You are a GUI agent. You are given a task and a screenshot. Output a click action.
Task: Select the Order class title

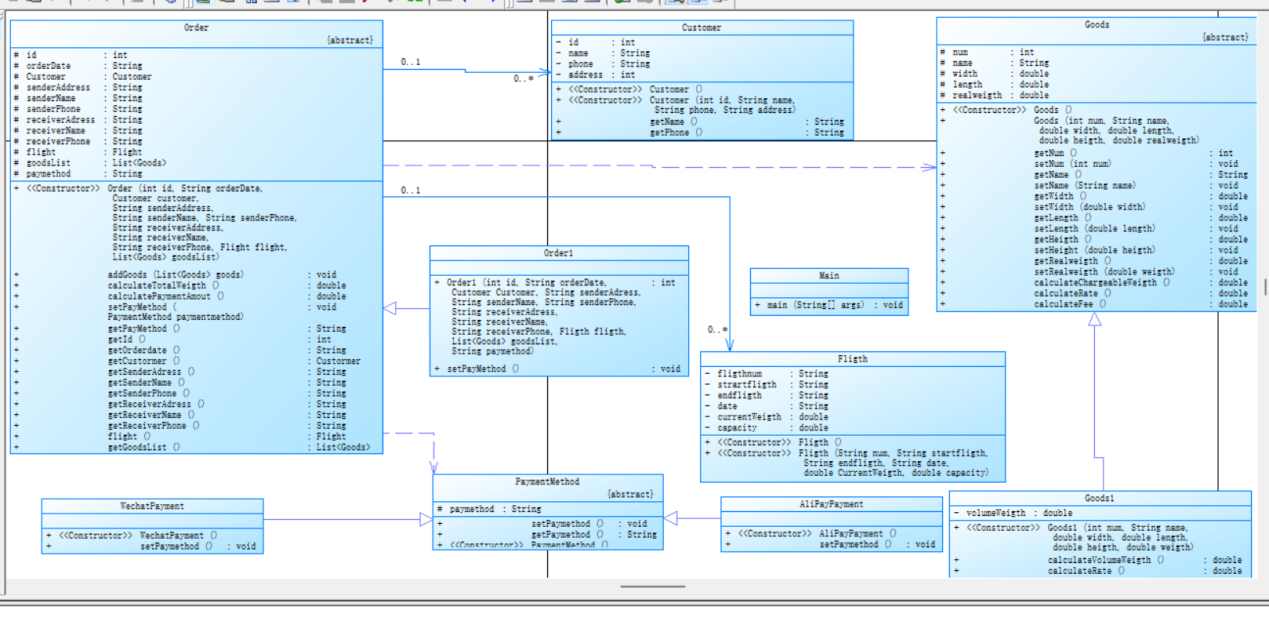click(x=196, y=28)
